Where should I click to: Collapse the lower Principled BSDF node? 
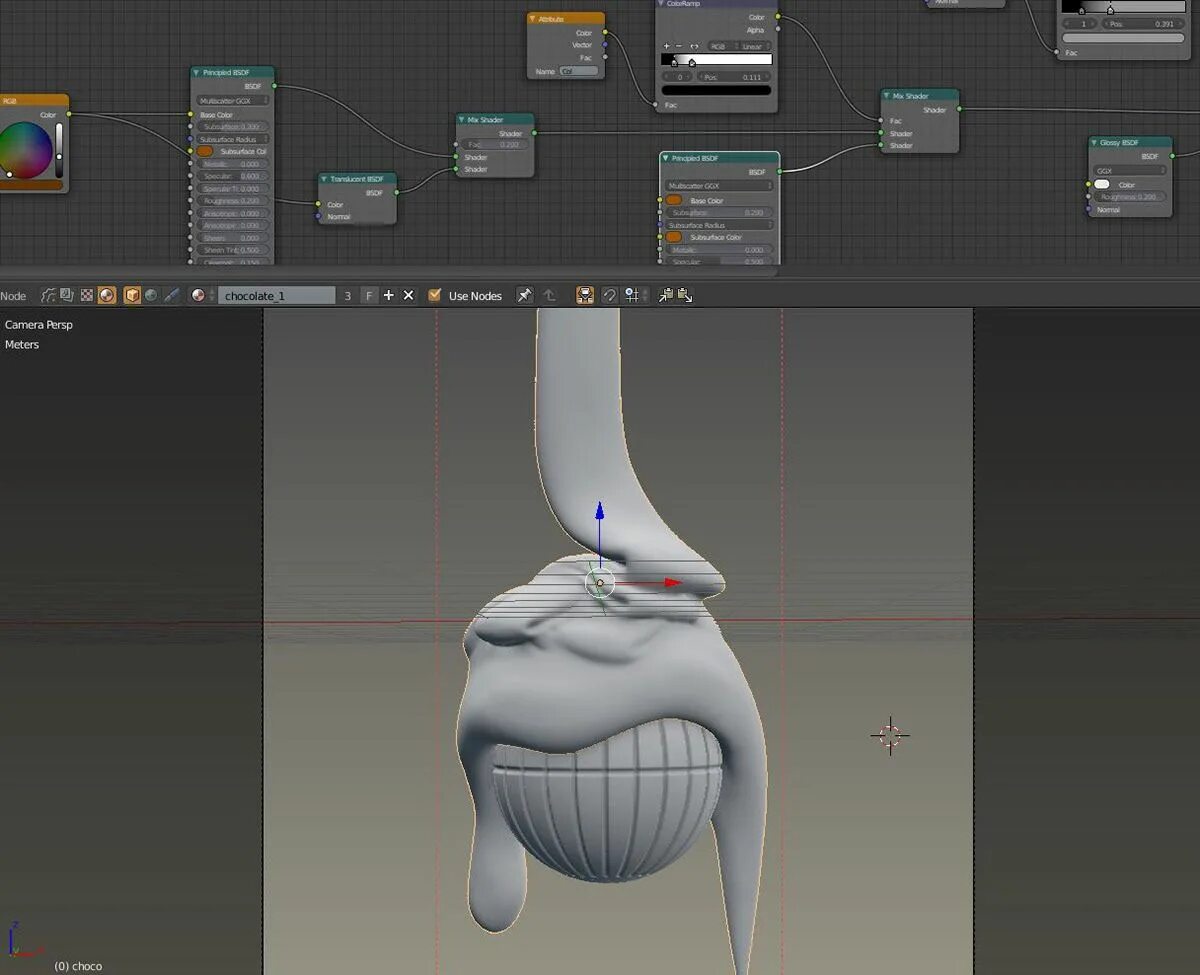pyautogui.click(x=667, y=158)
